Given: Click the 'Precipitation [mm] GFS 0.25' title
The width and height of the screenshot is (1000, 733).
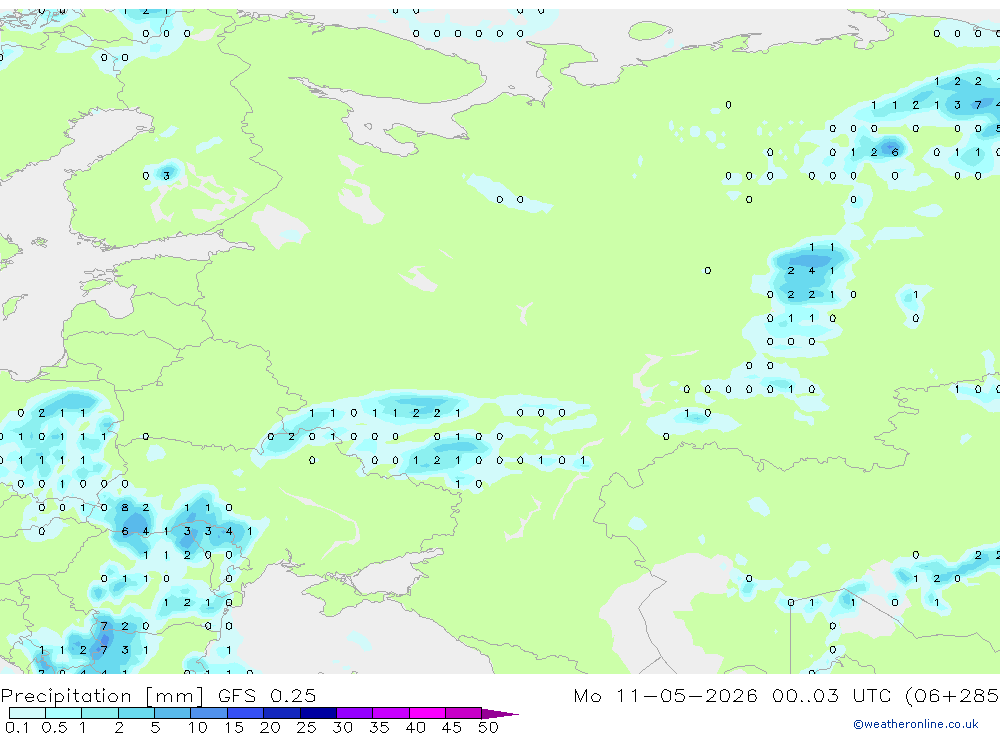Looking at the screenshot, I should [x=158, y=695].
